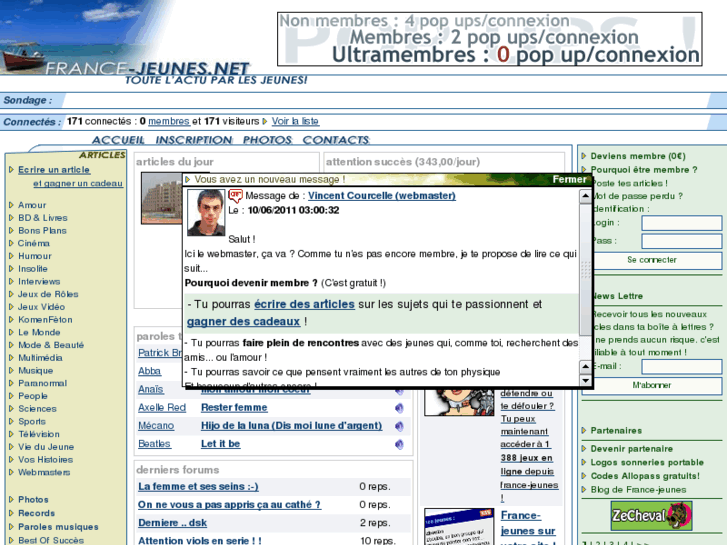Open Ecrire un article link
727x545 pixels.
[54, 170]
